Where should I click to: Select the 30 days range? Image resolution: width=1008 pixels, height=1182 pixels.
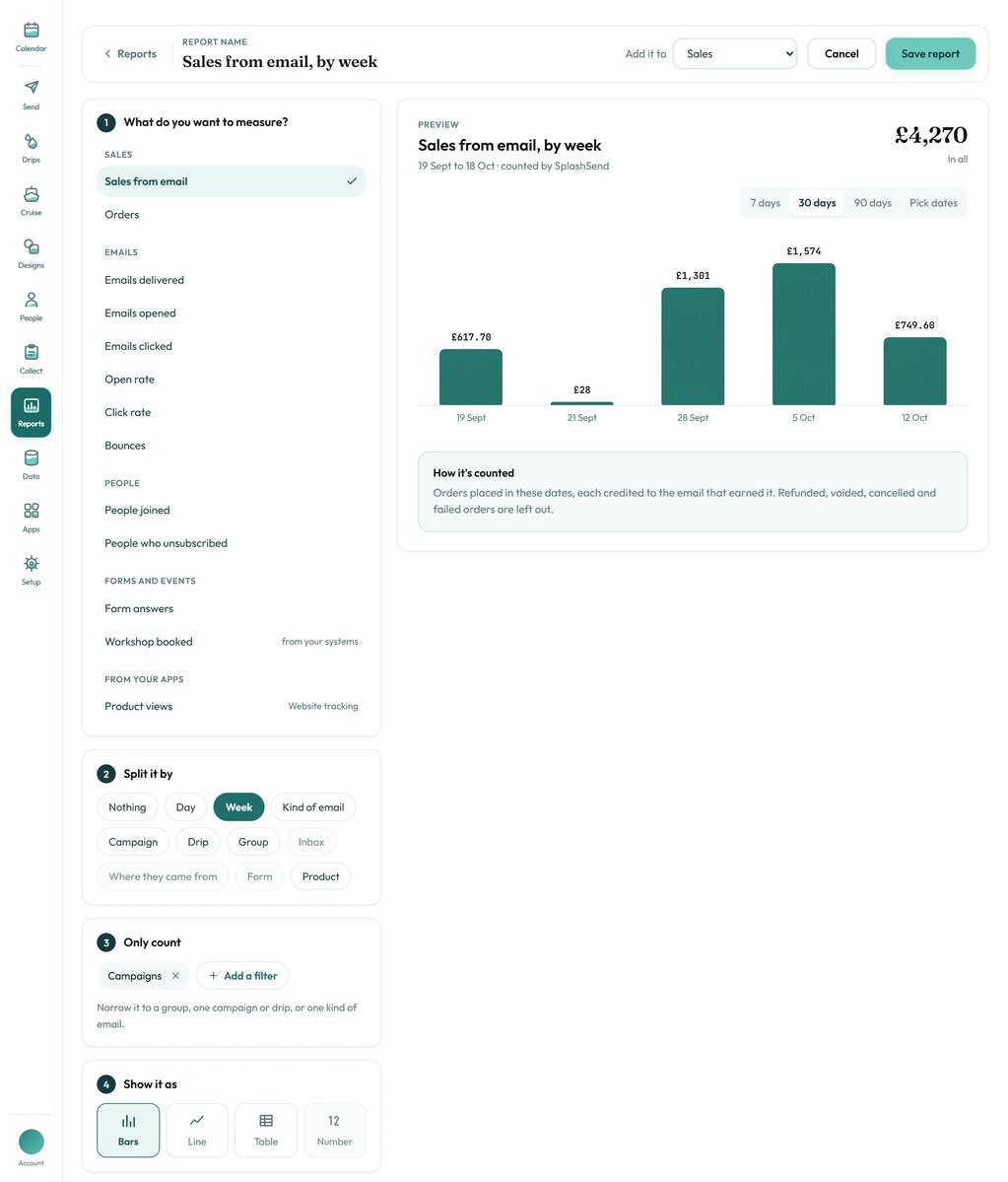817,203
